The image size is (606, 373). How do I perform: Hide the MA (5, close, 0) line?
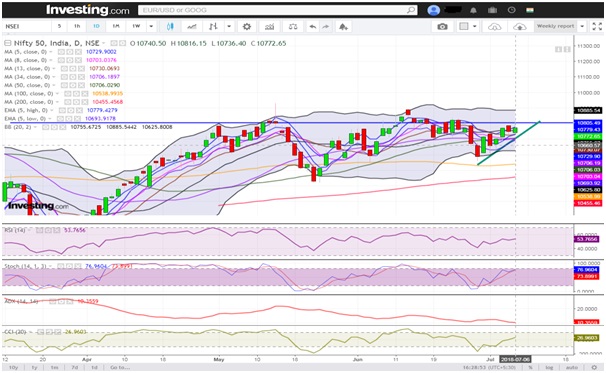(61, 52)
